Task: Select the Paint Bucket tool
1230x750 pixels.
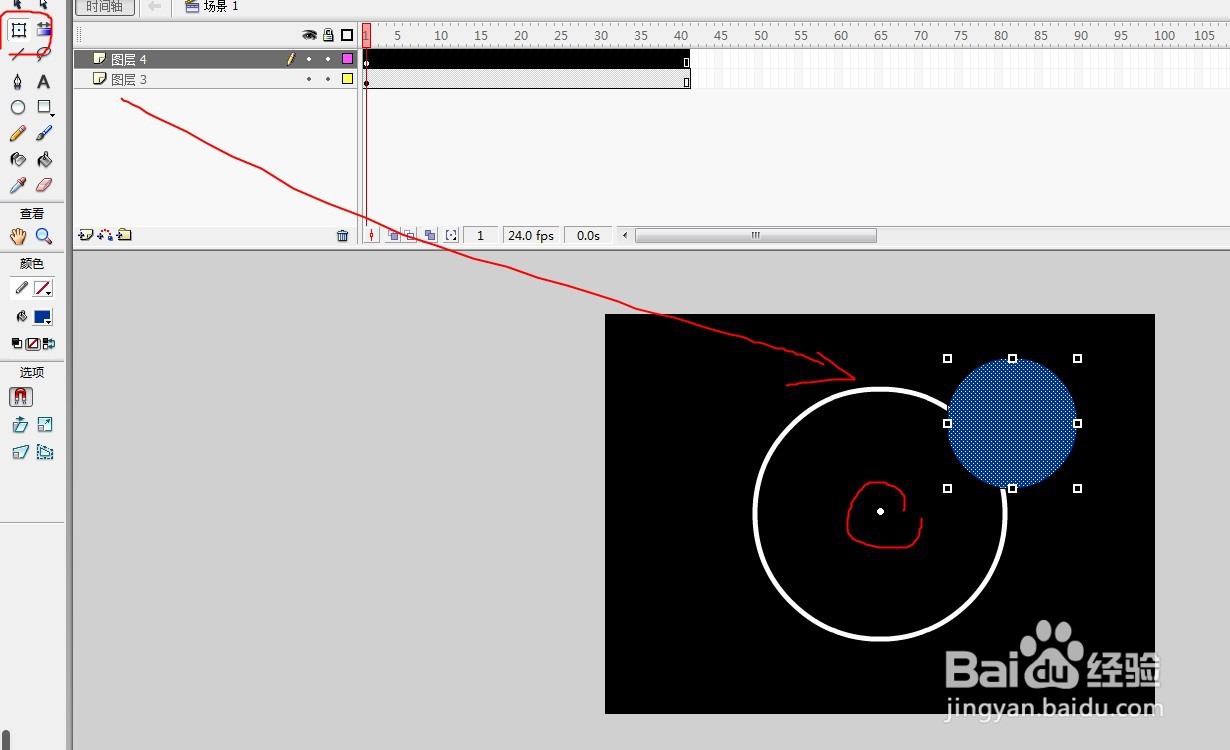Action: tap(44, 159)
